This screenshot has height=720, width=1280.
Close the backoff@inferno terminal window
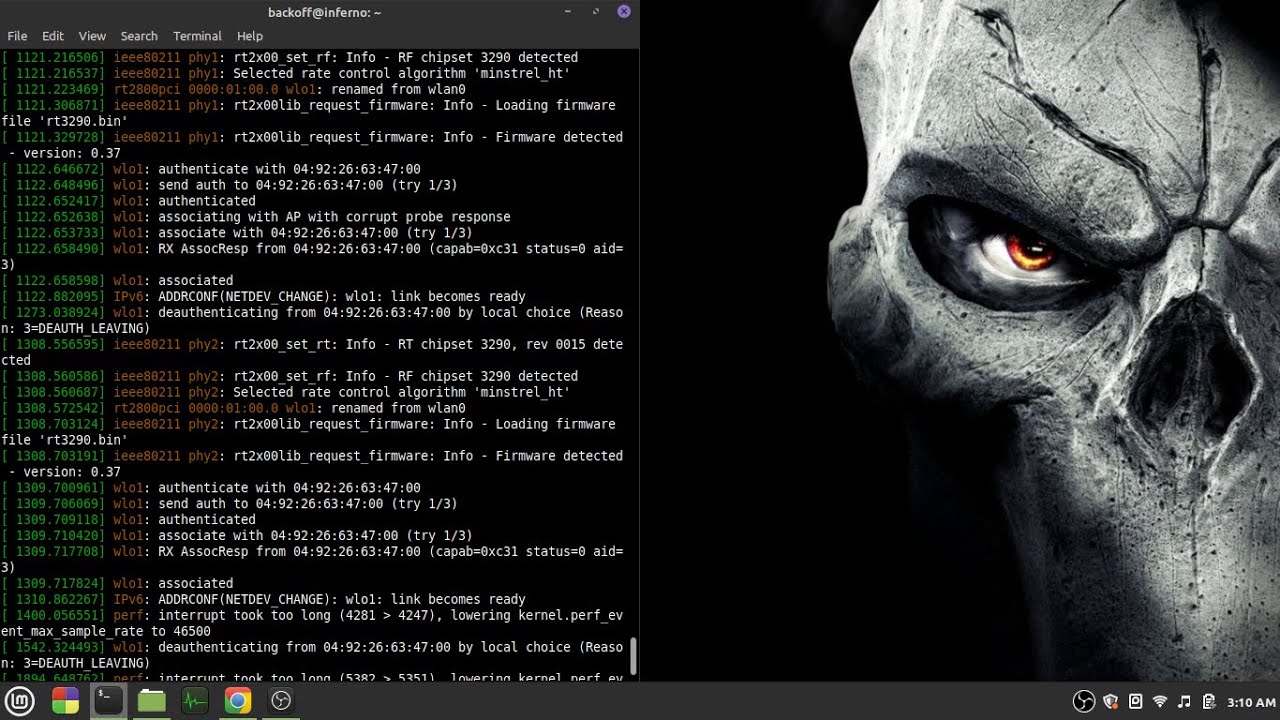(x=624, y=12)
